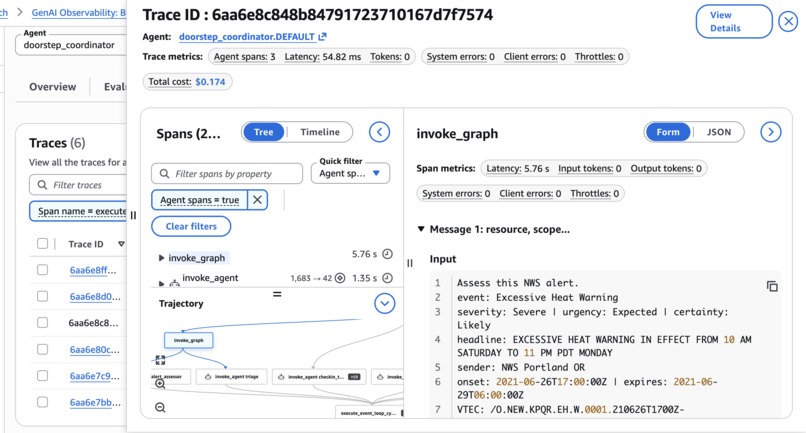Image resolution: width=806 pixels, height=433 pixels.
Task: Open trace 6aa6e8d0 link
Action: 95,296
